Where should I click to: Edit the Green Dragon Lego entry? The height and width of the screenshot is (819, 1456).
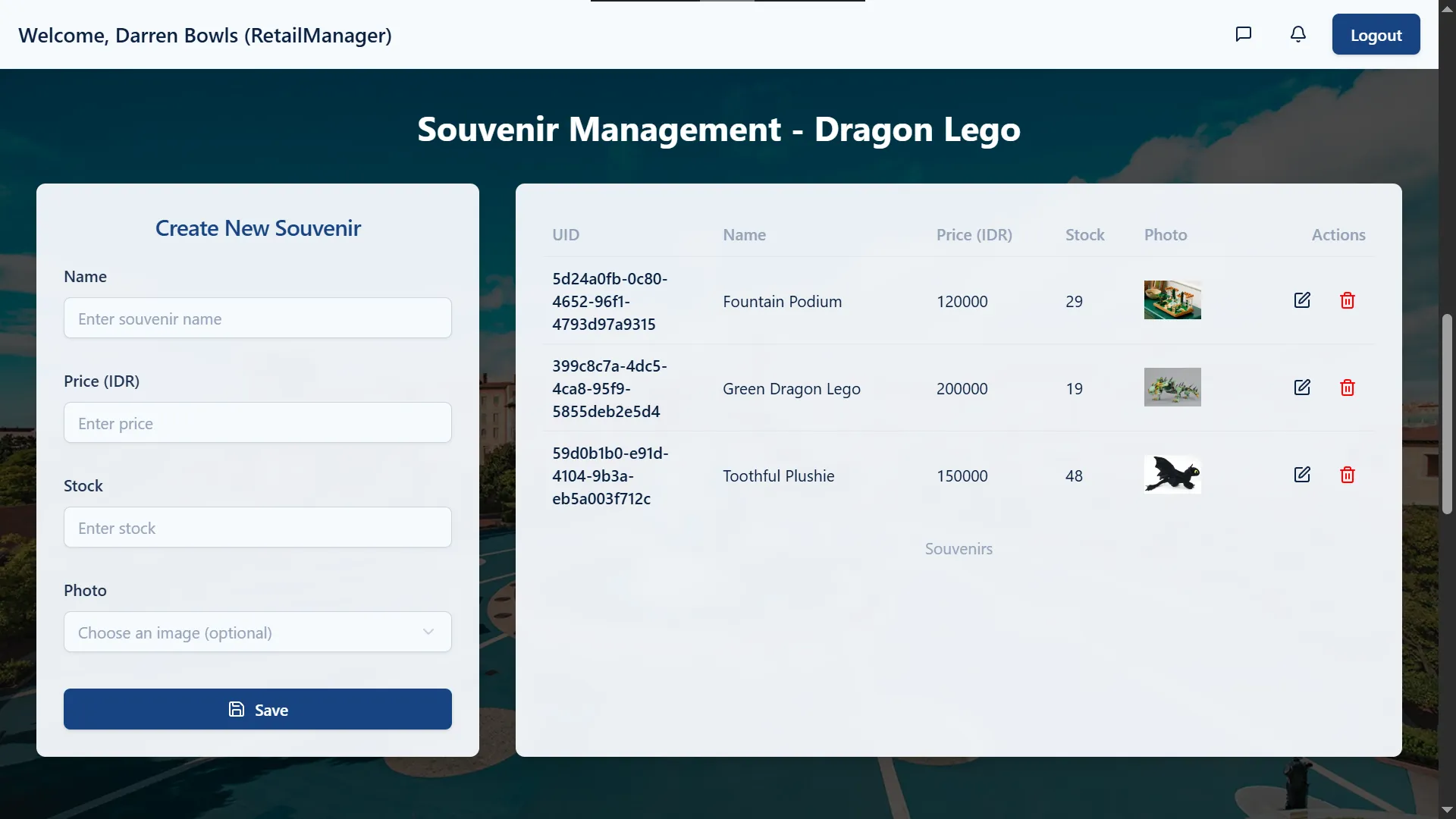(1302, 388)
